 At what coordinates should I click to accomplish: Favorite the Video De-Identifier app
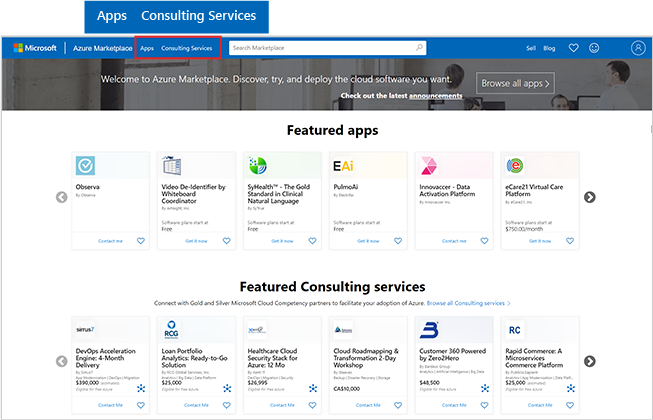pos(227,241)
